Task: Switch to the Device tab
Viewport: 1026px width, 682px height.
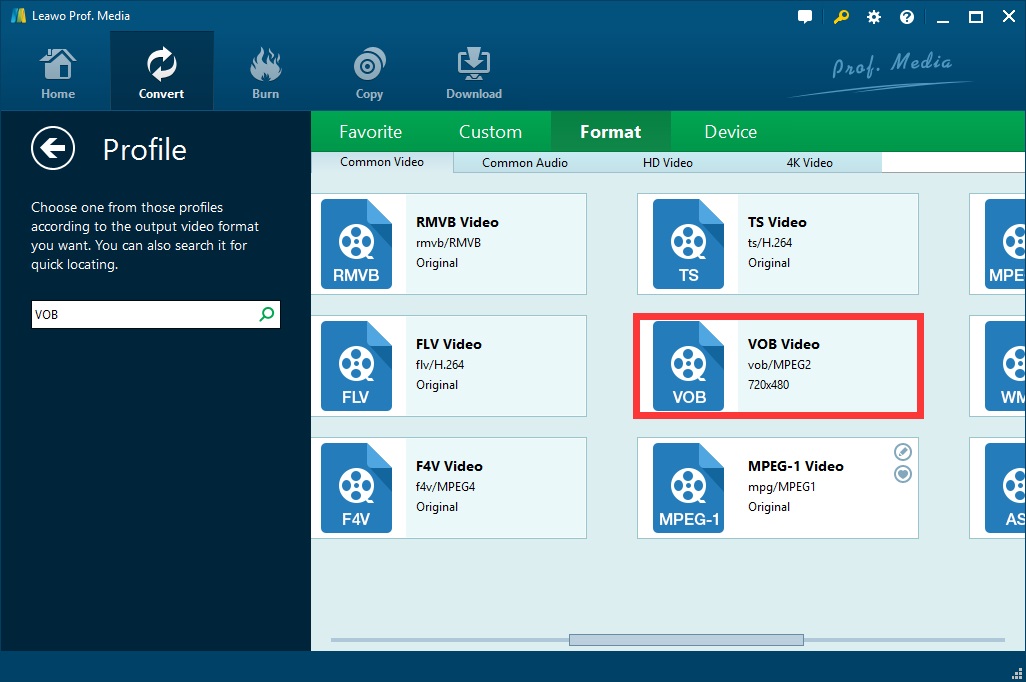Action: coord(730,132)
